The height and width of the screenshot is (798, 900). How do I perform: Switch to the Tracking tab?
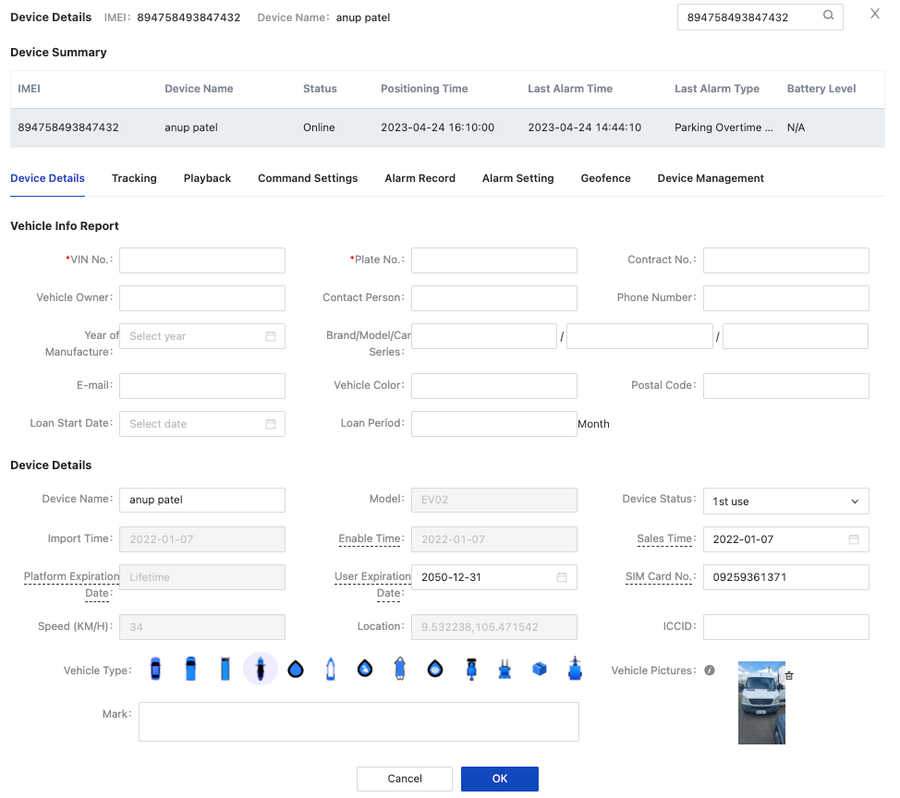tap(134, 178)
